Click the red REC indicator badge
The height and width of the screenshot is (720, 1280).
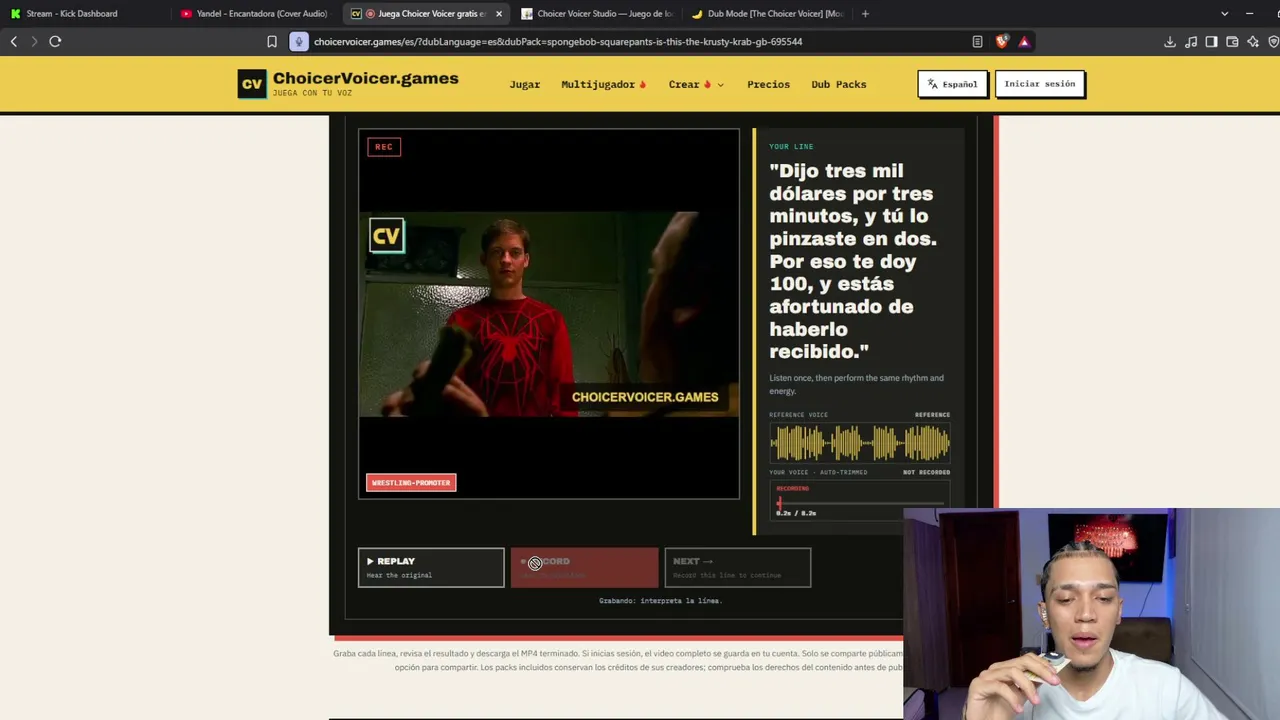click(x=384, y=147)
